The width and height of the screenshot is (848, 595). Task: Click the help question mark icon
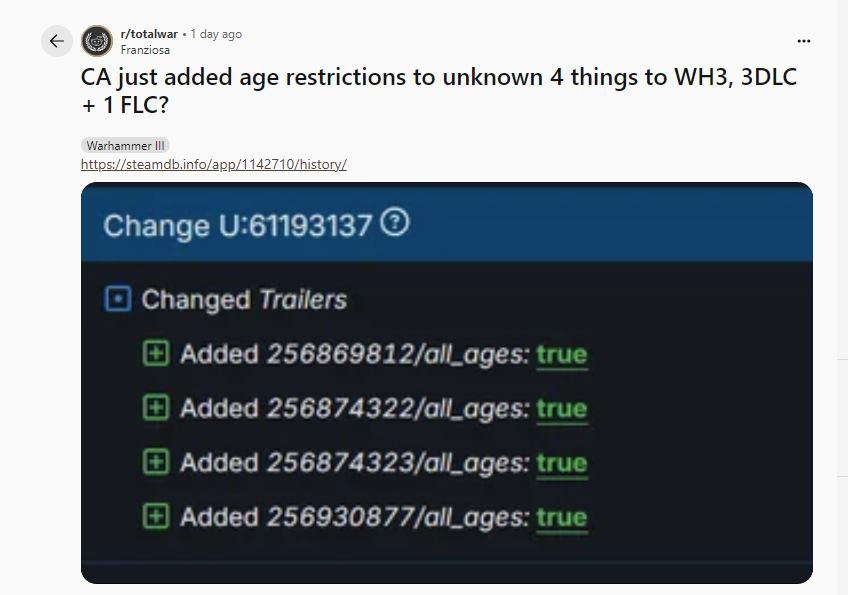click(x=395, y=223)
